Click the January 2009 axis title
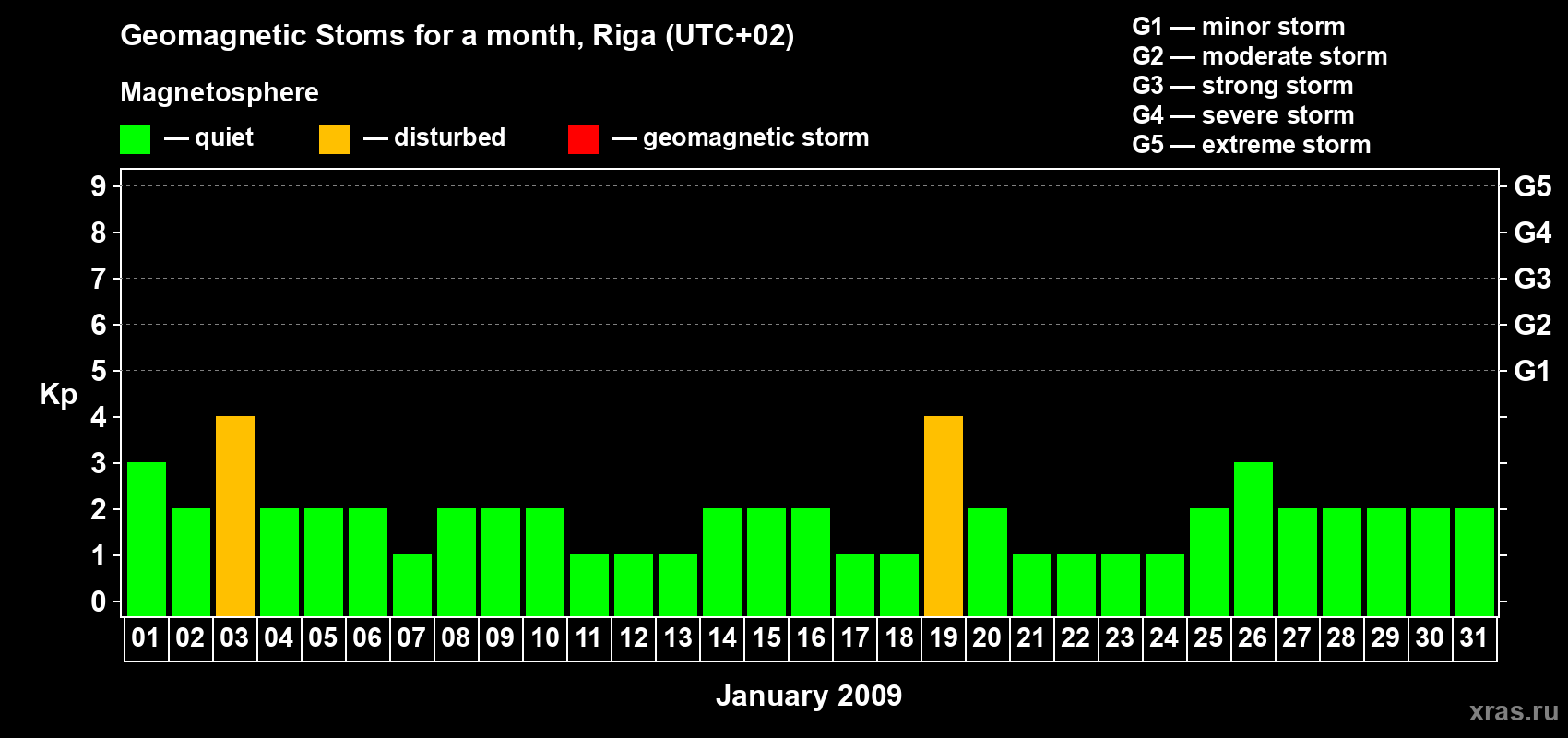The image size is (1568, 738). (x=809, y=695)
